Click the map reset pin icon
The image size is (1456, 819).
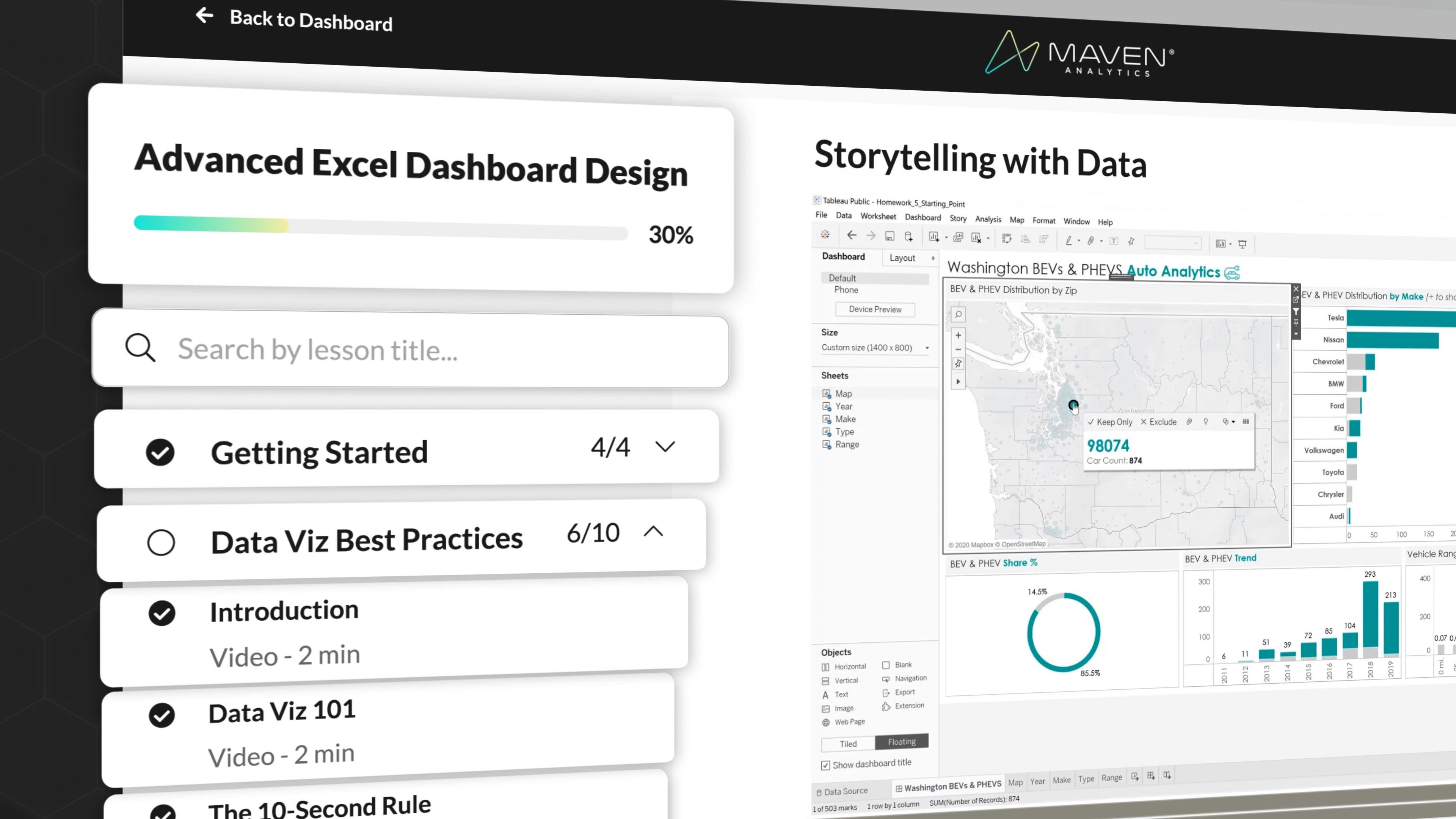coord(958,364)
